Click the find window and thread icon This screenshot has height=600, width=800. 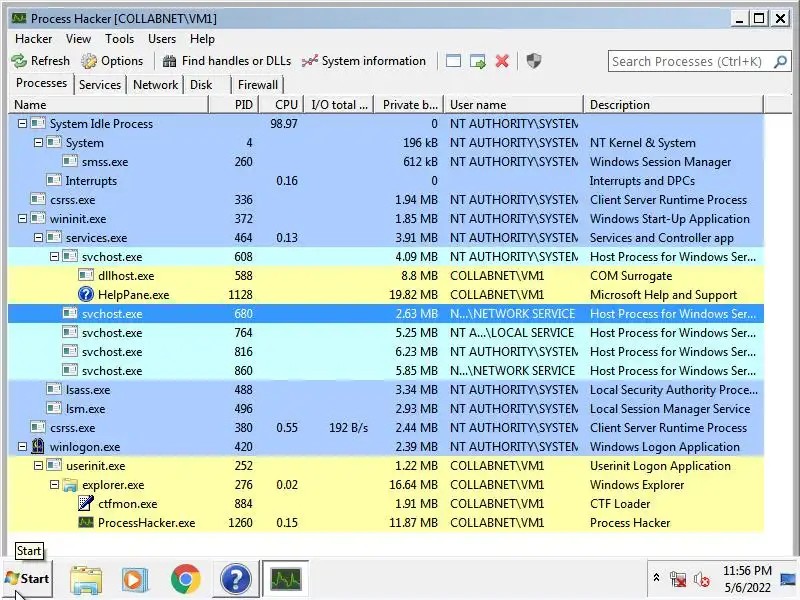click(x=478, y=61)
